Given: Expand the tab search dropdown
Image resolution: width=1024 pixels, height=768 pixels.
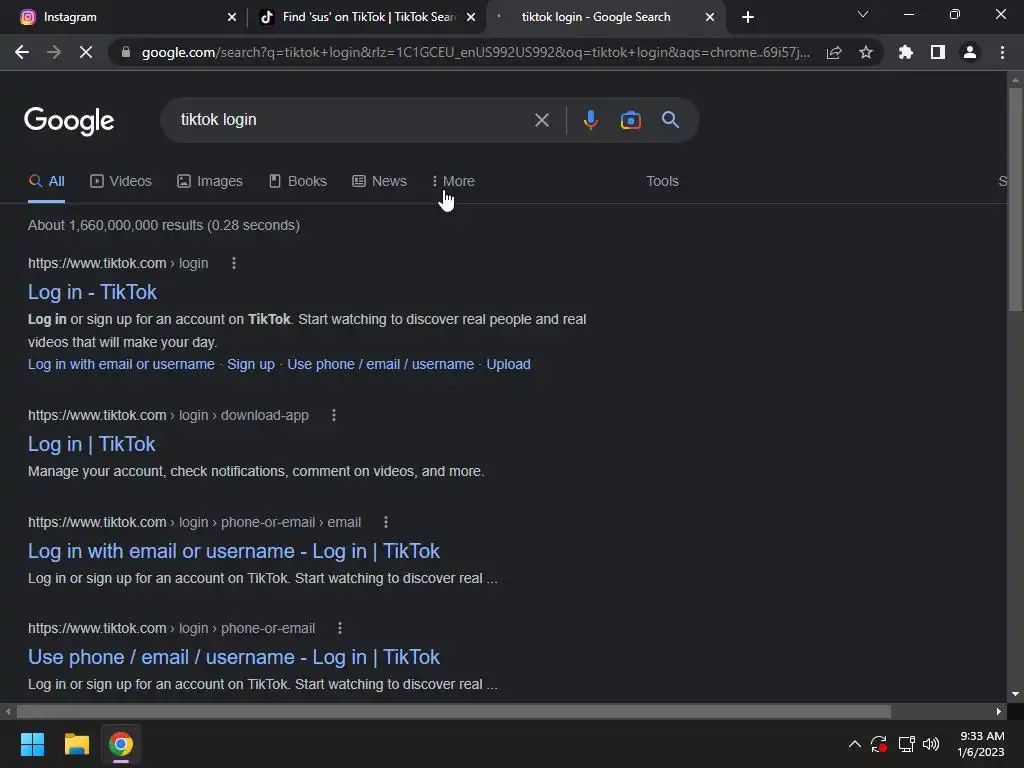Looking at the screenshot, I should (x=863, y=14).
